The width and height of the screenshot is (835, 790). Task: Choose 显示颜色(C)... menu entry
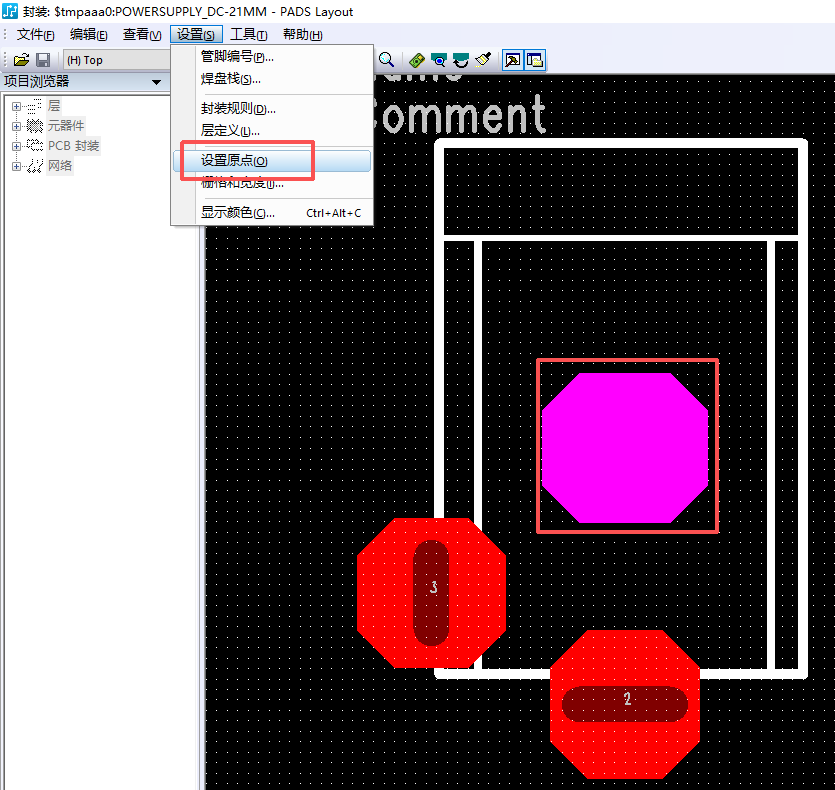[x=272, y=213]
